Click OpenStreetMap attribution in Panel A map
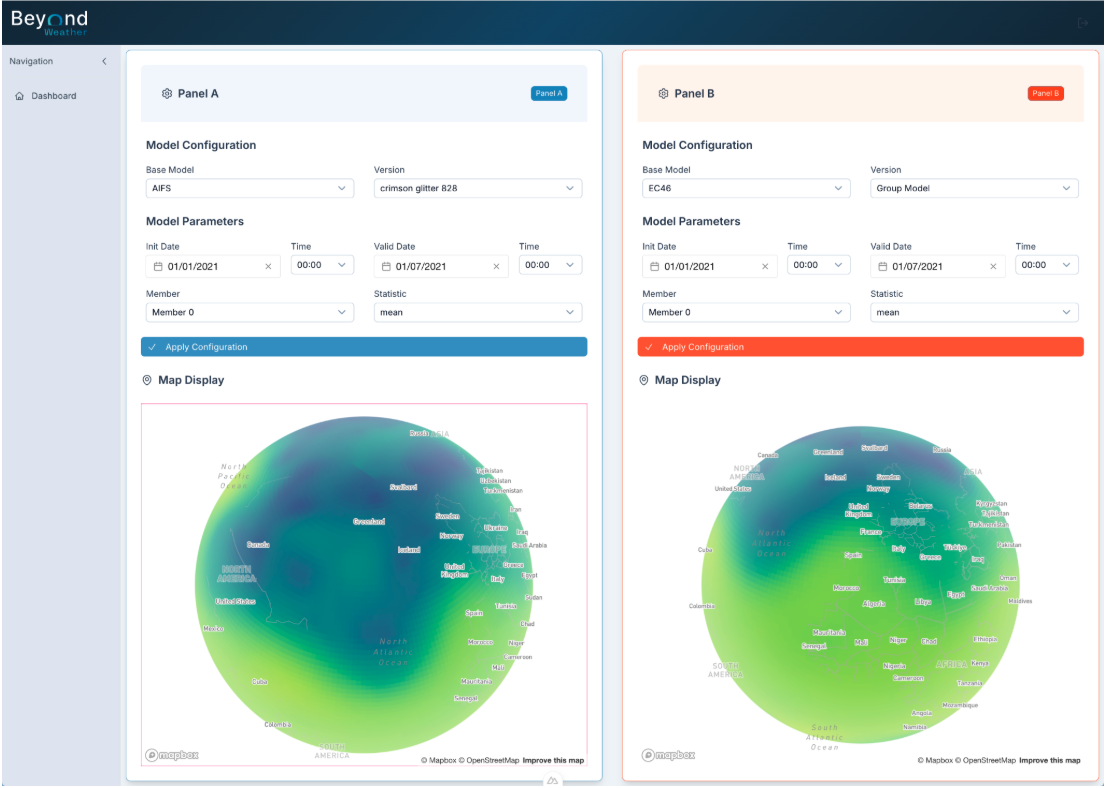The height and width of the screenshot is (788, 1106). [x=489, y=760]
